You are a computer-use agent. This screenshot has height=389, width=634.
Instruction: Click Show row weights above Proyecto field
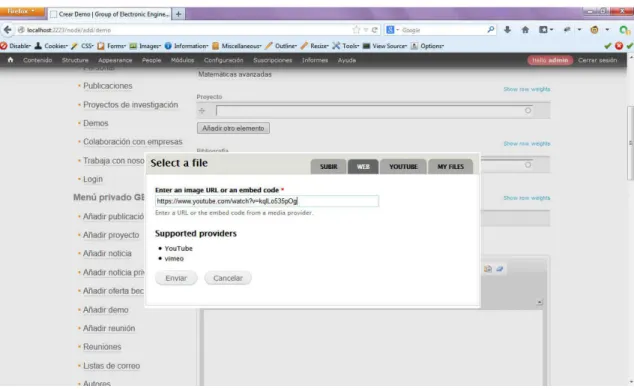point(526,89)
